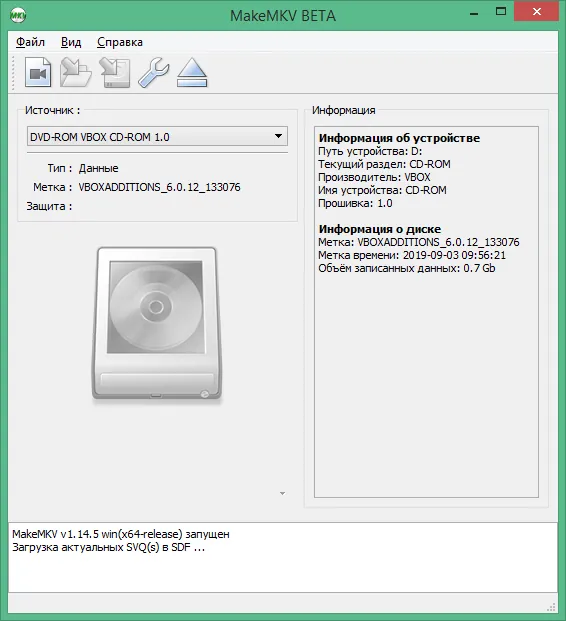Open the Справка menu
The width and height of the screenshot is (566, 621).
(120, 42)
